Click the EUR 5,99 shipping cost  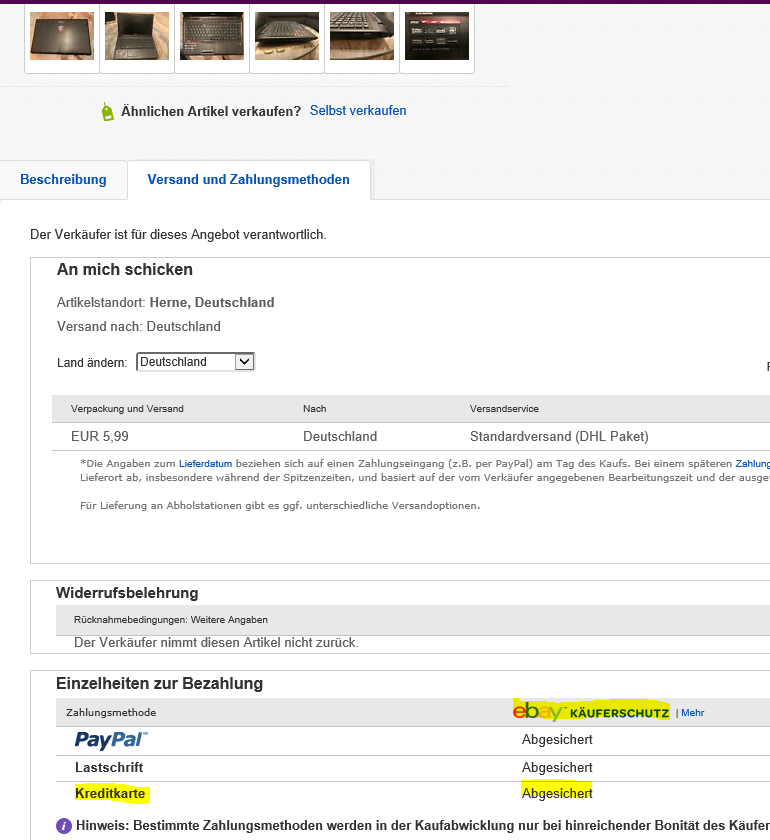point(99,436)
